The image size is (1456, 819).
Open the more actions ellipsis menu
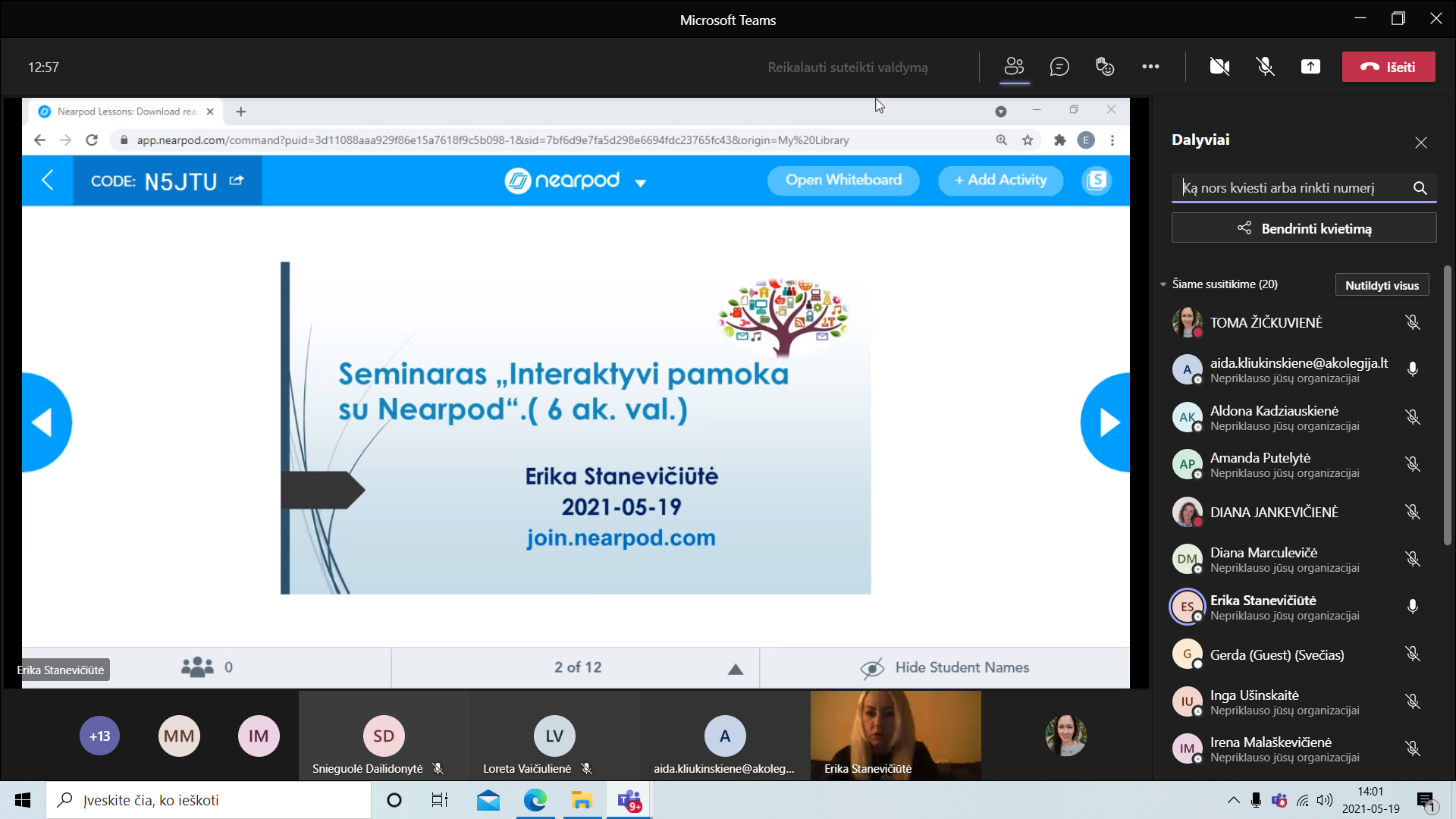1150,67
